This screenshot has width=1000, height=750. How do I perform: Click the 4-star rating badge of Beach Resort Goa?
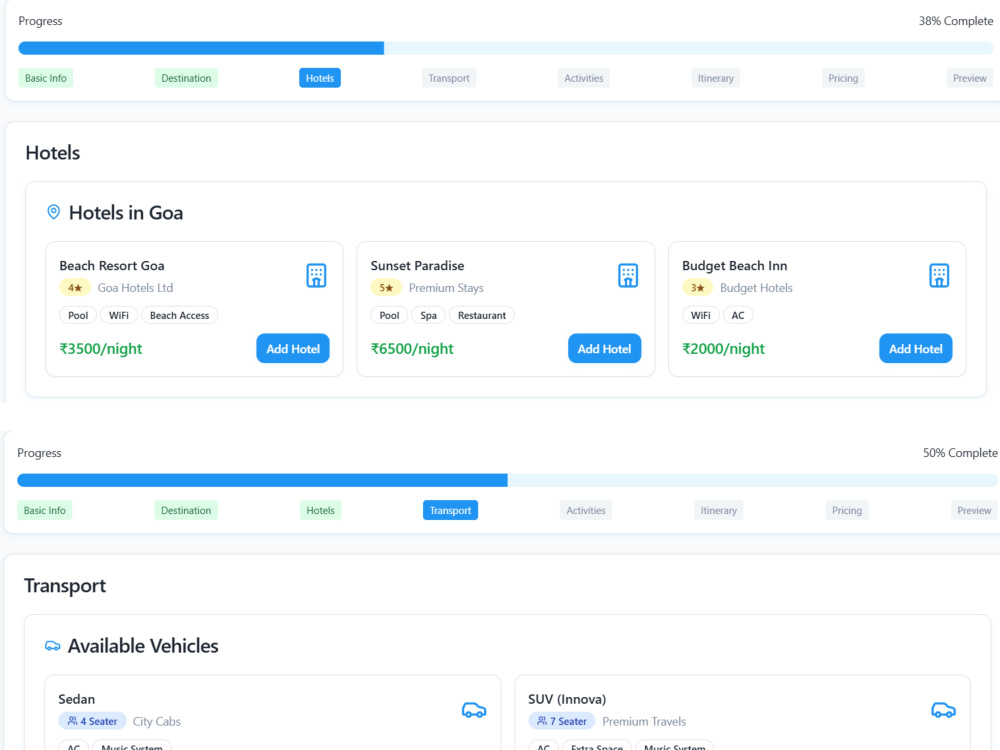(75, 288)
